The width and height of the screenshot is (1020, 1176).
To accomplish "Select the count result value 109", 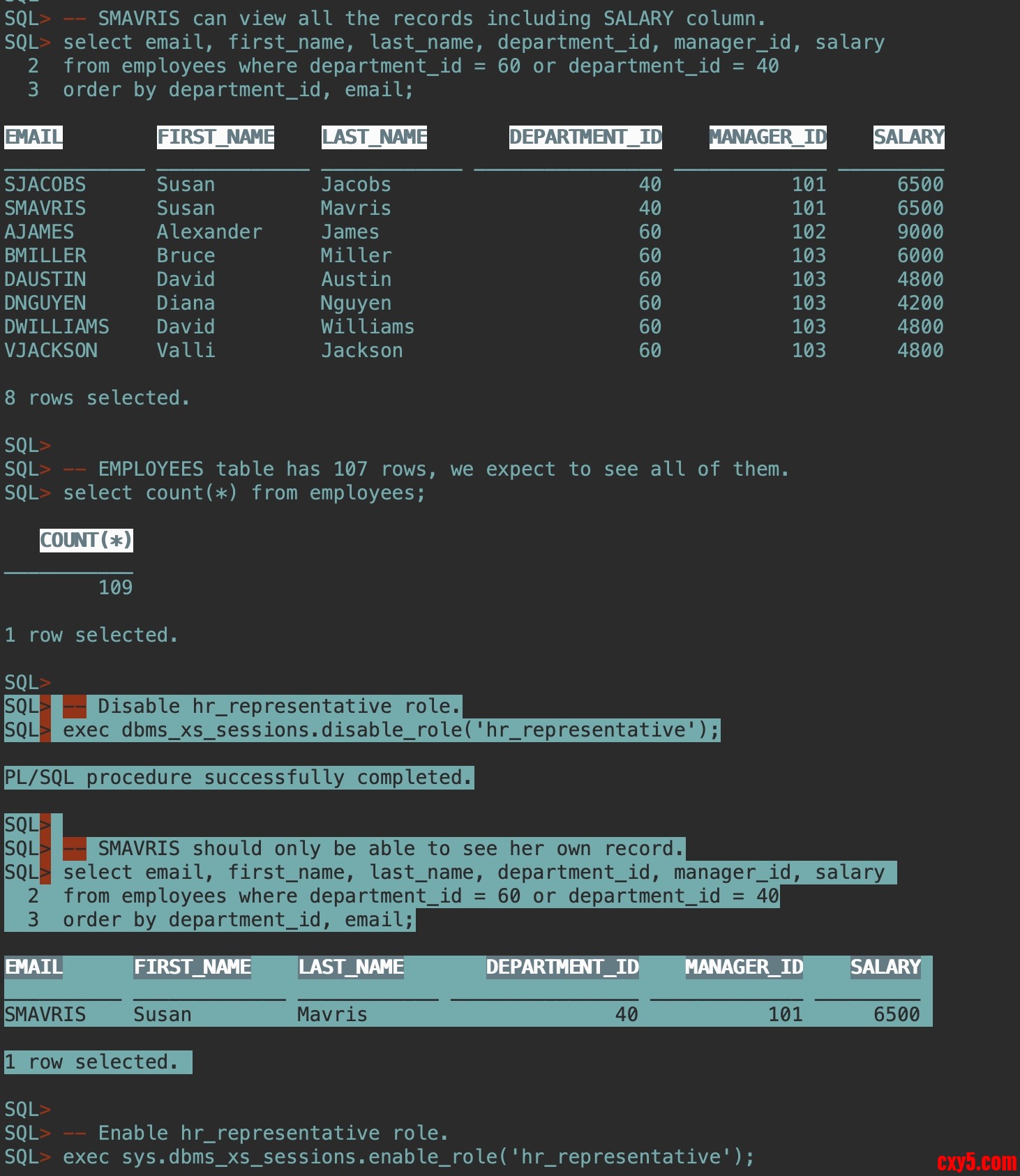I will click(x=115, y=588).
